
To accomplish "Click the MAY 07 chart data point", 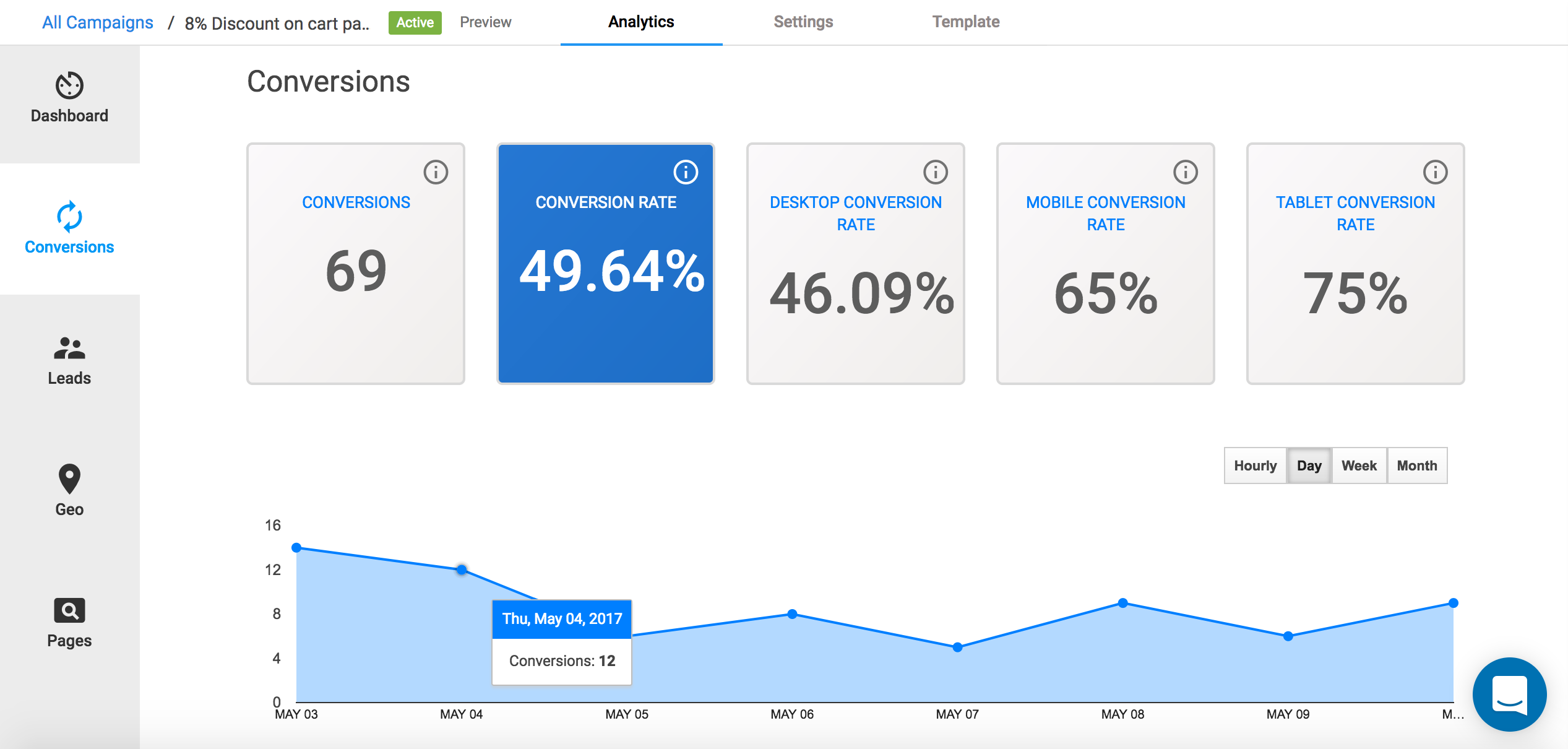I will (957, 647).
